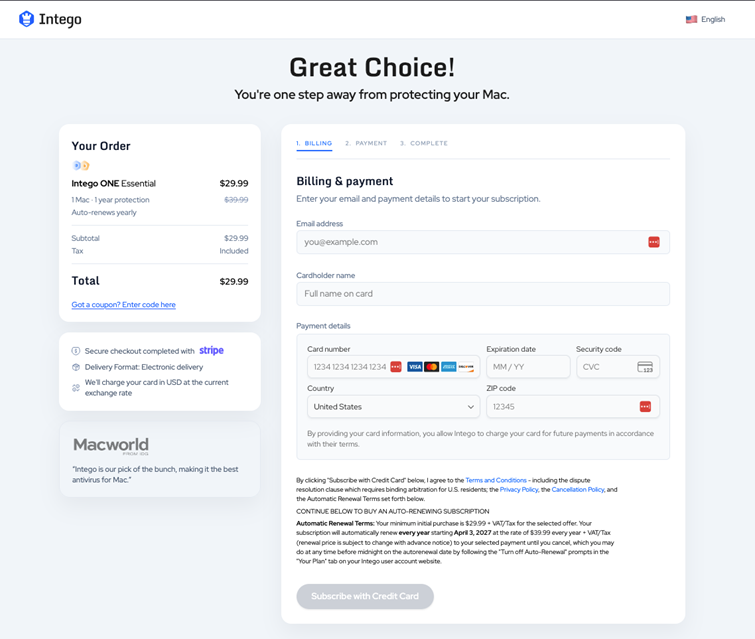Click the CVC card icon in Security code
The image size is (755, 639).
[x=645, y=367]
